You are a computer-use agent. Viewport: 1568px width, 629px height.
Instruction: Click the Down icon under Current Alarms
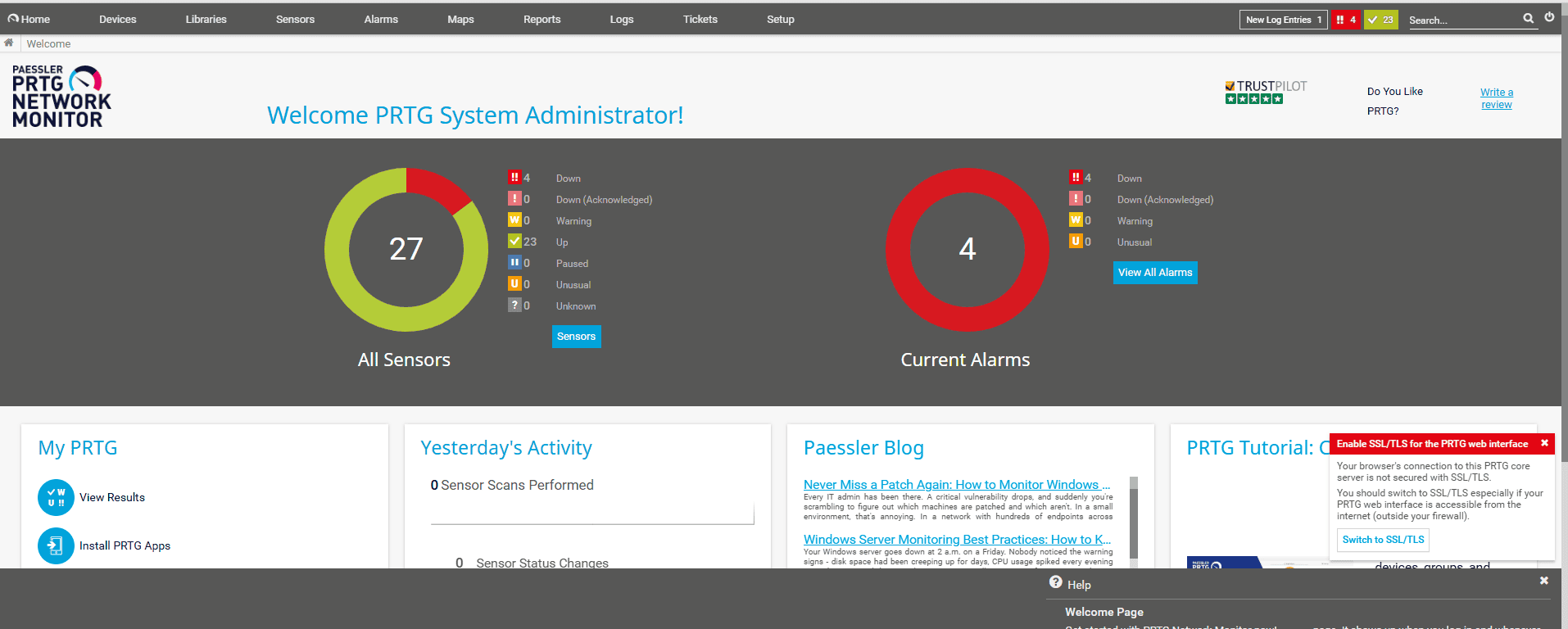pyautogui.click(x=1076, y=177)
